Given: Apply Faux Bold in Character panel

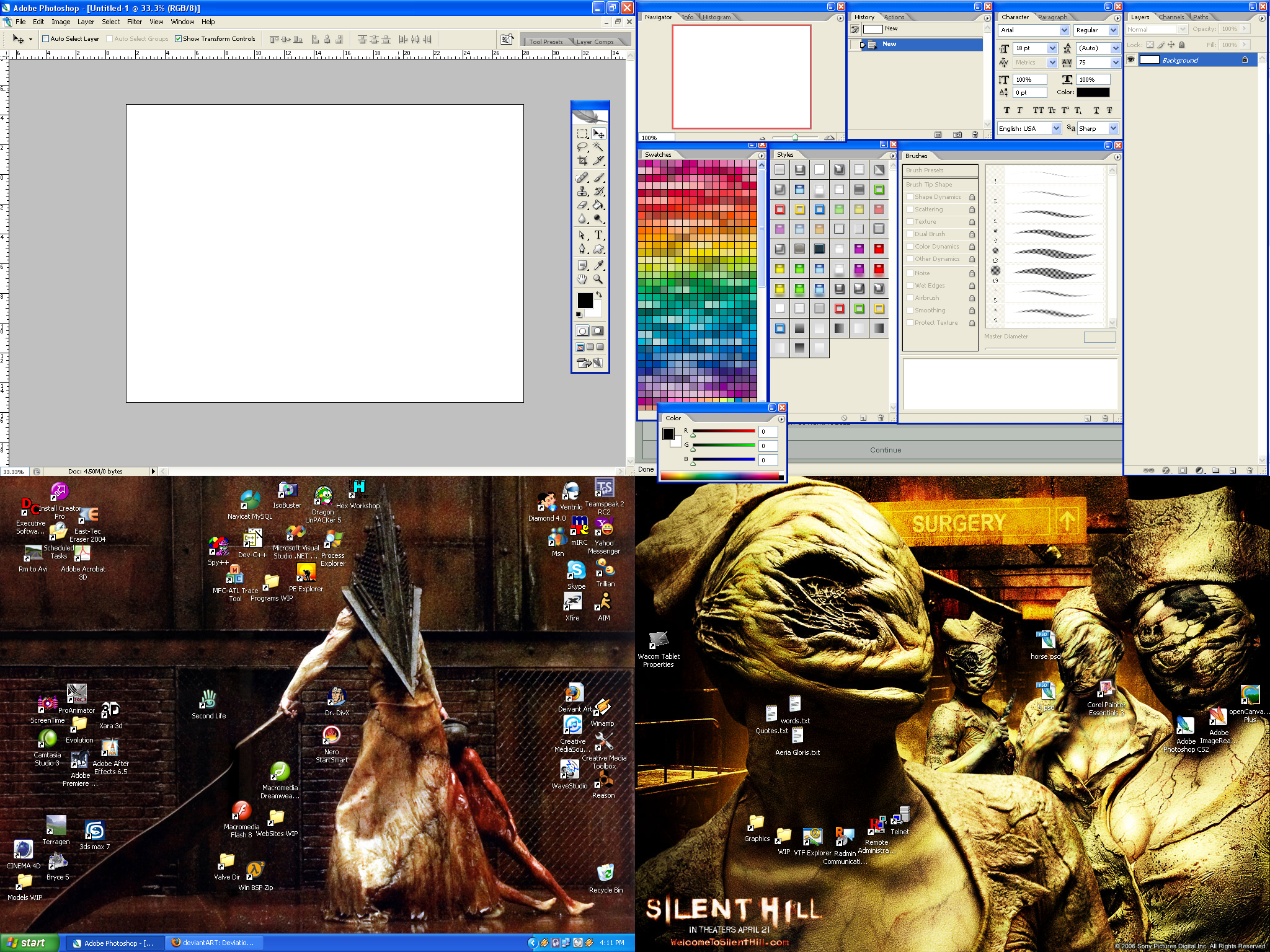Looking at the screenshot, I should tap(1006, 110).
